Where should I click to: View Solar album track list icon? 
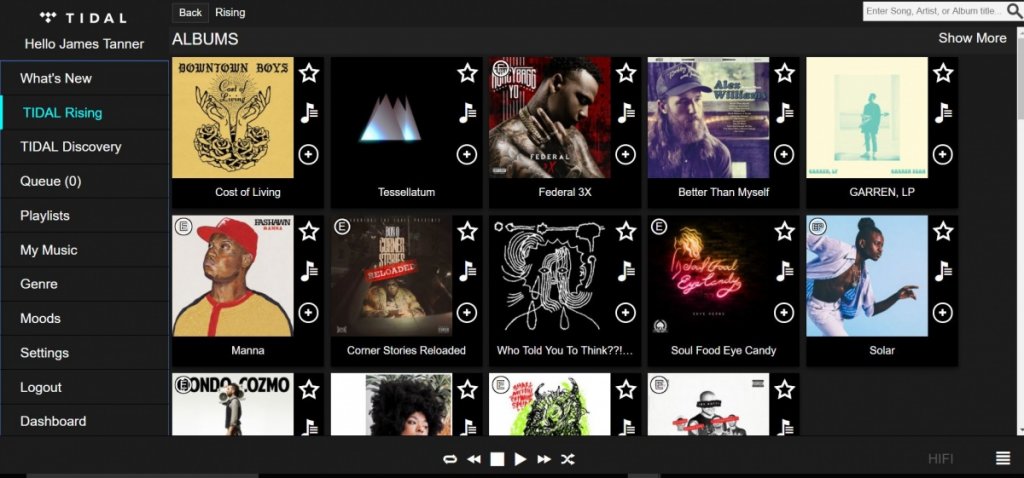(x=942, y=271)
